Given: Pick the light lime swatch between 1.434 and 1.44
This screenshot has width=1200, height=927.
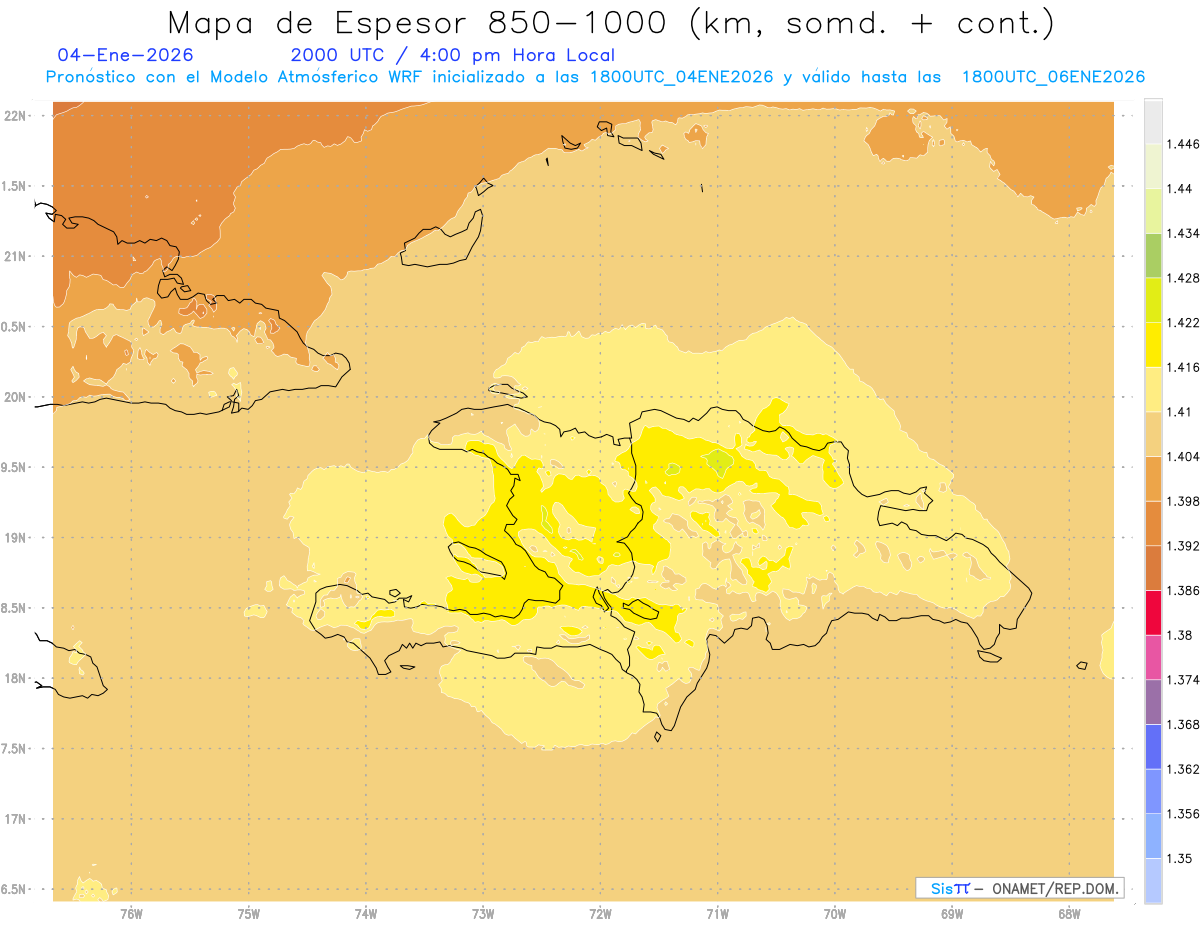Looking at the screenshot, I should coord(1153,210).
